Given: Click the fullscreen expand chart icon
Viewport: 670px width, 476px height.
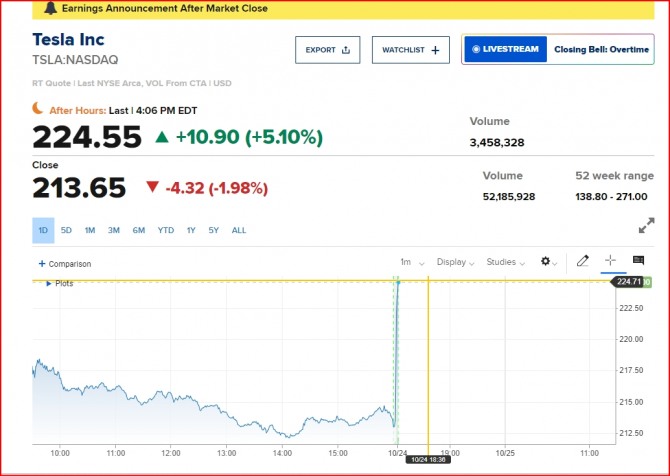Looking at the screenshot, I should [646, 225].
